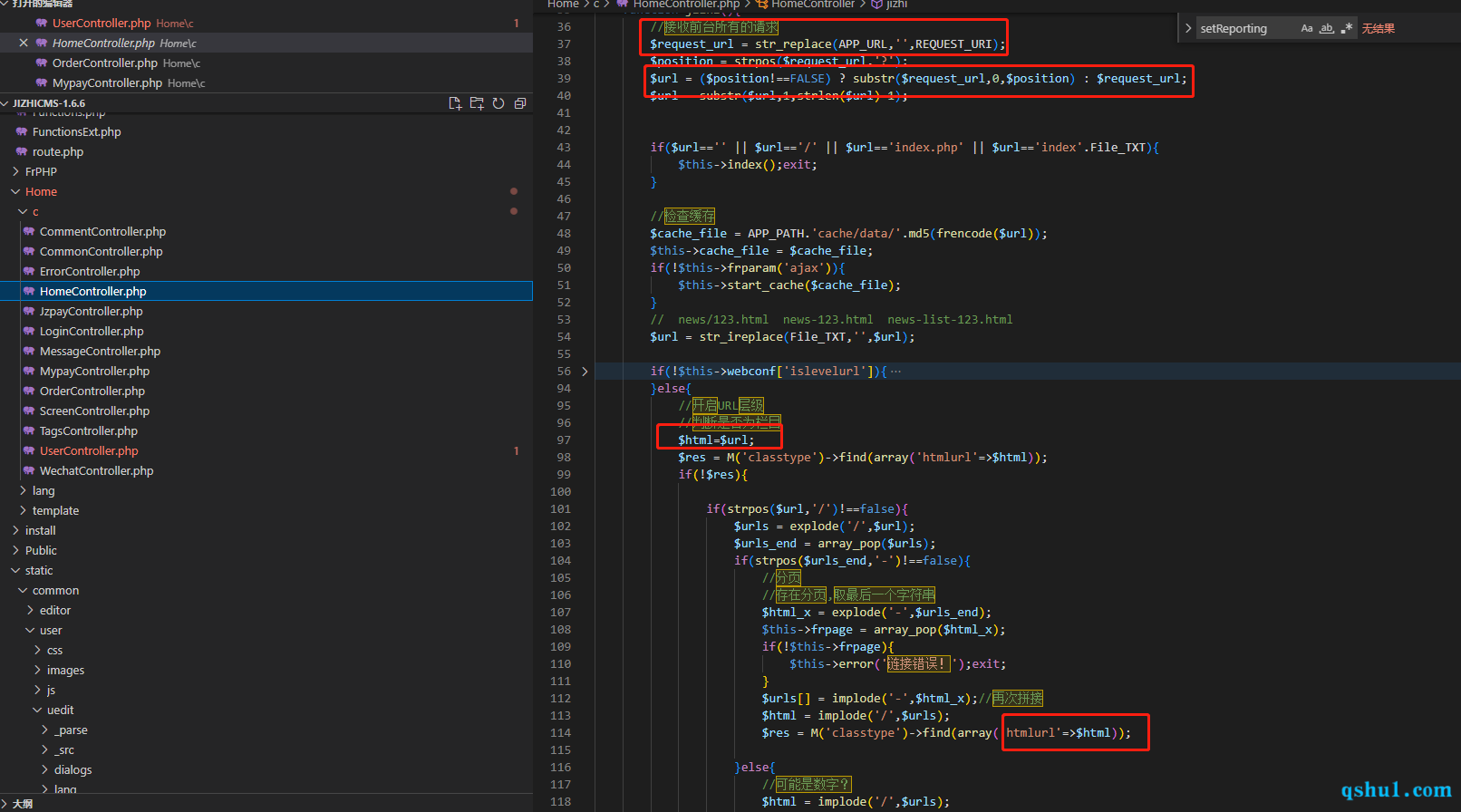
Task: Click the New File icon in explorer header
Action: [x=455, y=103]
